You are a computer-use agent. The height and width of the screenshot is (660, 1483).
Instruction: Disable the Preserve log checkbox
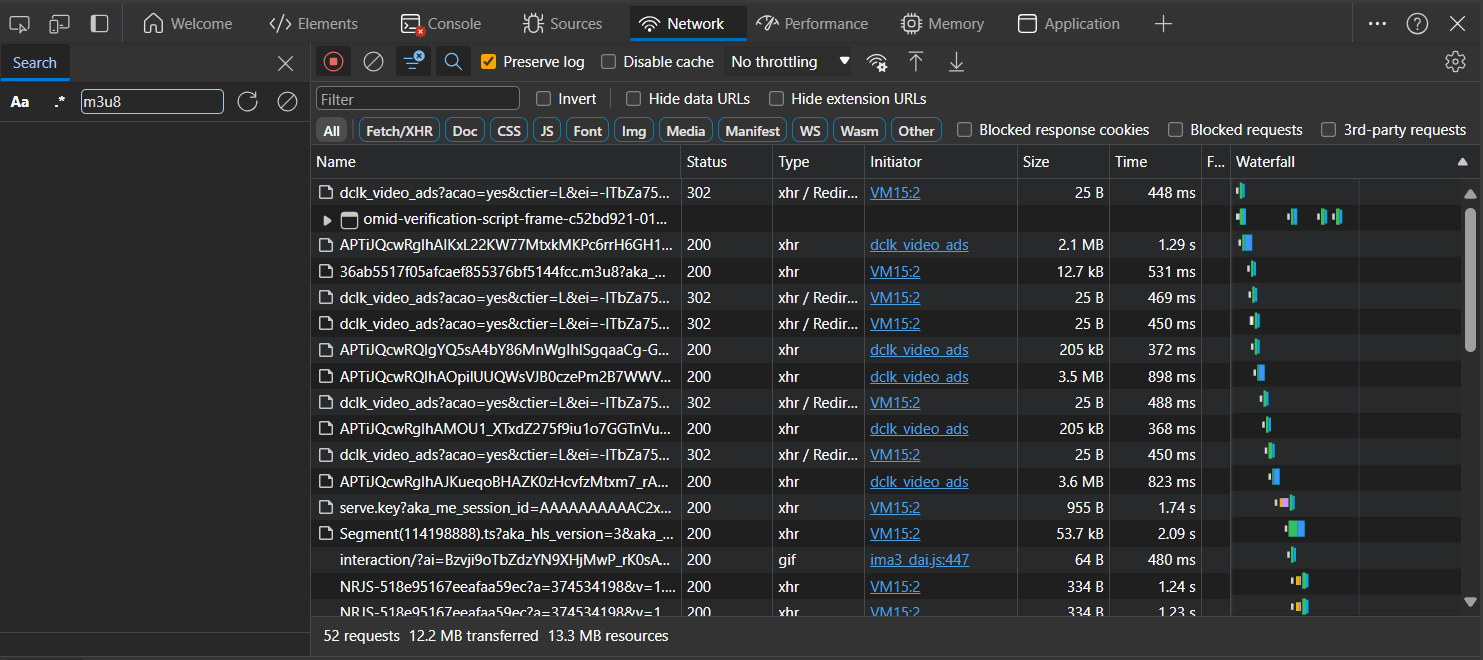click(x=489, y=62)
